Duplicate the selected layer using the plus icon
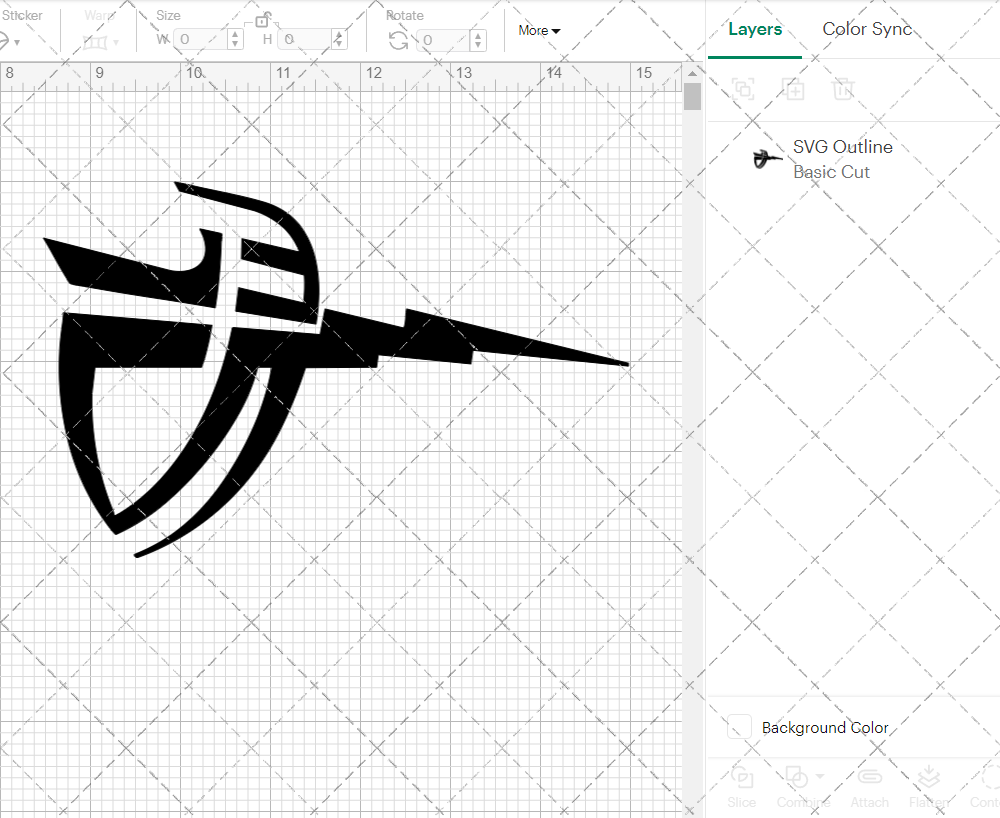Viewport: 1000px width, 818px height. point(794,89)
